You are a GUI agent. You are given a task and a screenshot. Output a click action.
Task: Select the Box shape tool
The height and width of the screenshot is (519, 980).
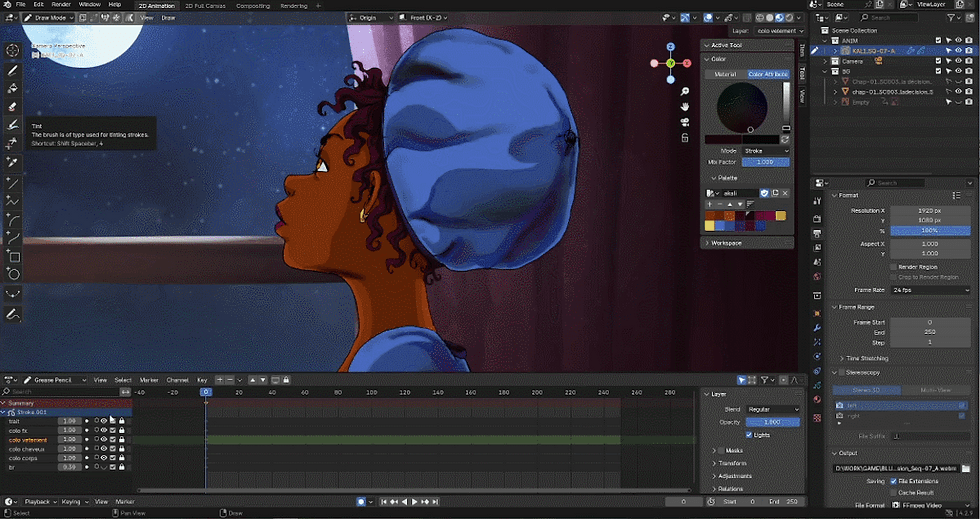click(x=13, y=256)
